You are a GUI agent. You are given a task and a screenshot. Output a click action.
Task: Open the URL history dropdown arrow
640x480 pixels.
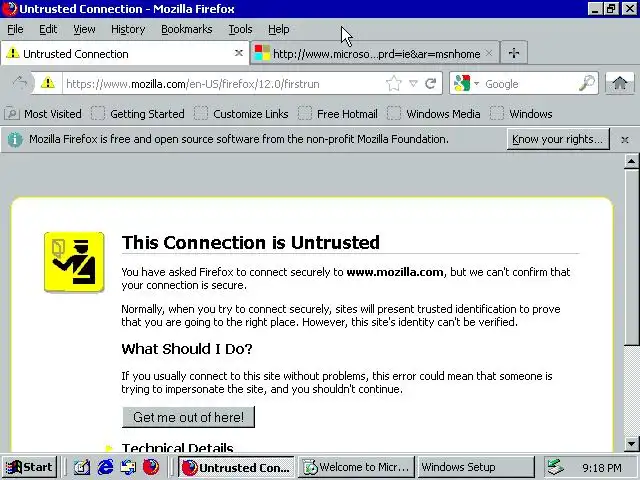click(x=413, y=84)
